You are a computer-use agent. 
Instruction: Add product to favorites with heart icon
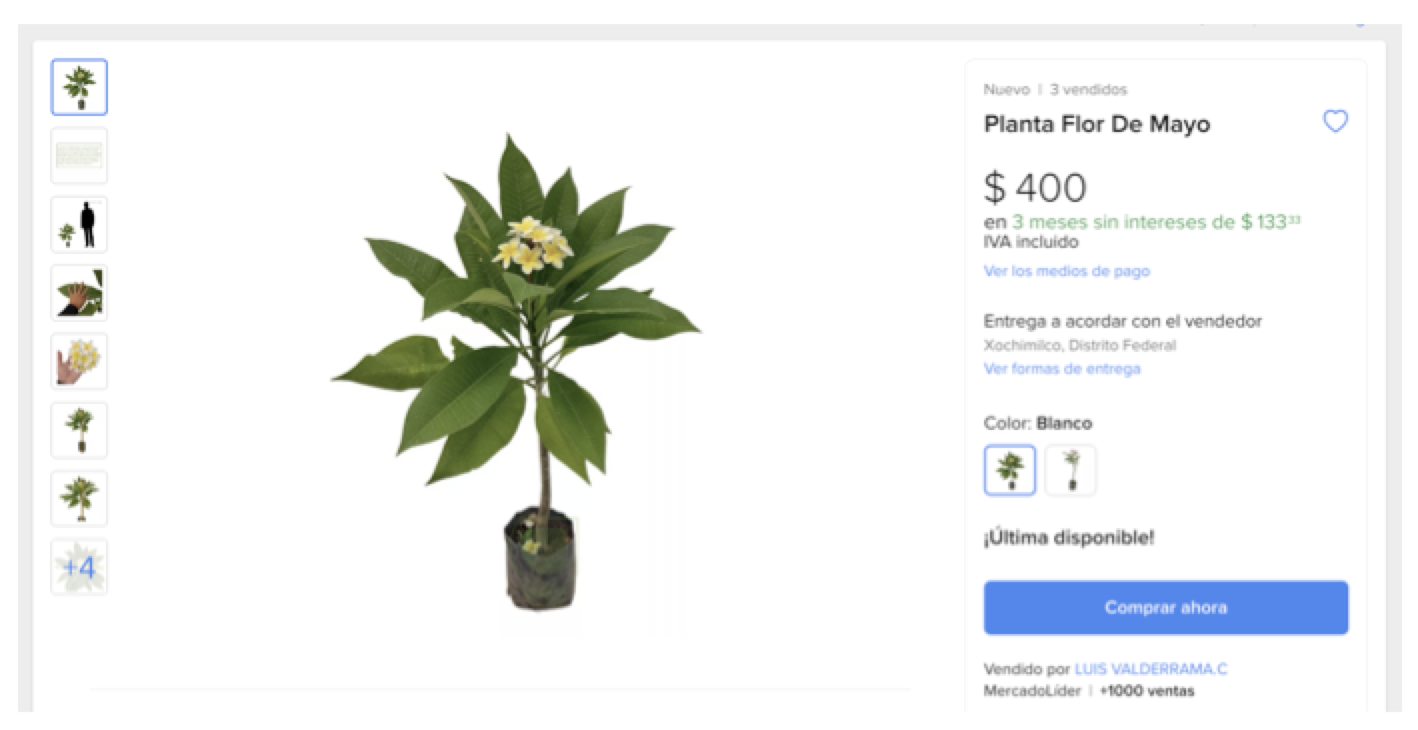(1335, 122)
